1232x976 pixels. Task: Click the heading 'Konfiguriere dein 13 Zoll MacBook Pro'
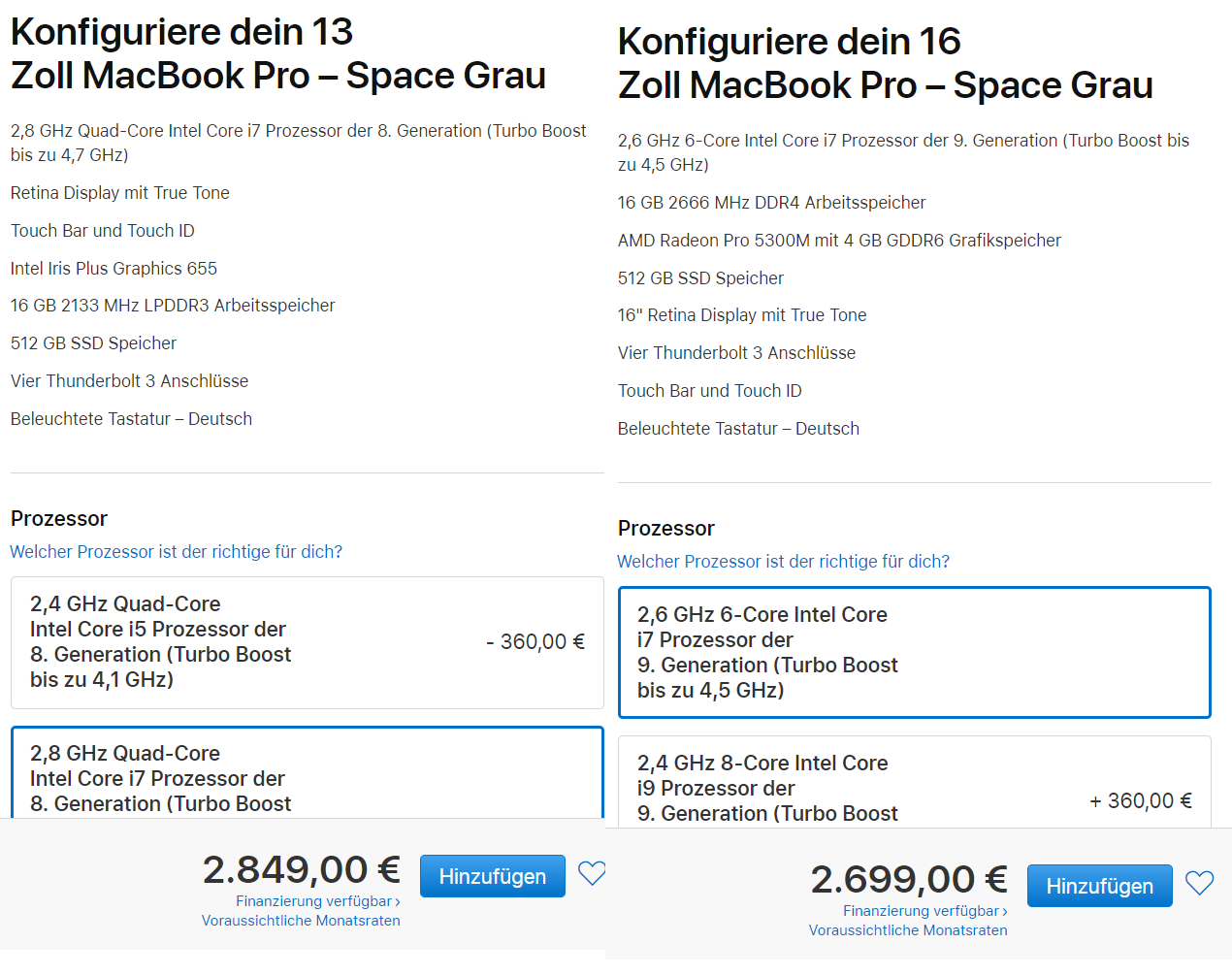click(277, 53)
